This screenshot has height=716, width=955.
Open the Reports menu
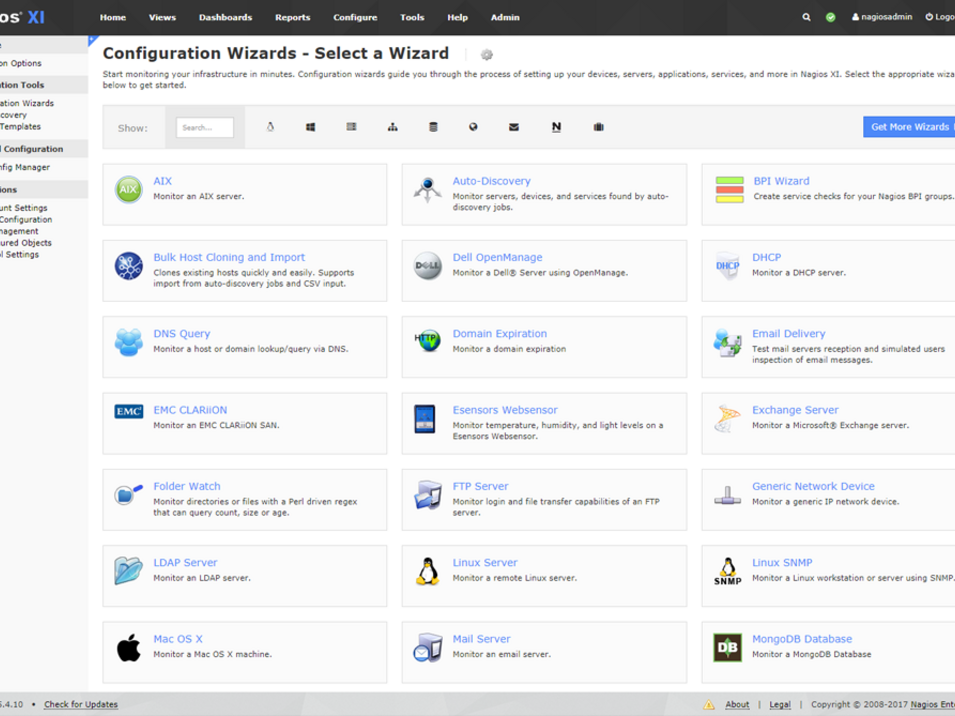pos(292,17)
